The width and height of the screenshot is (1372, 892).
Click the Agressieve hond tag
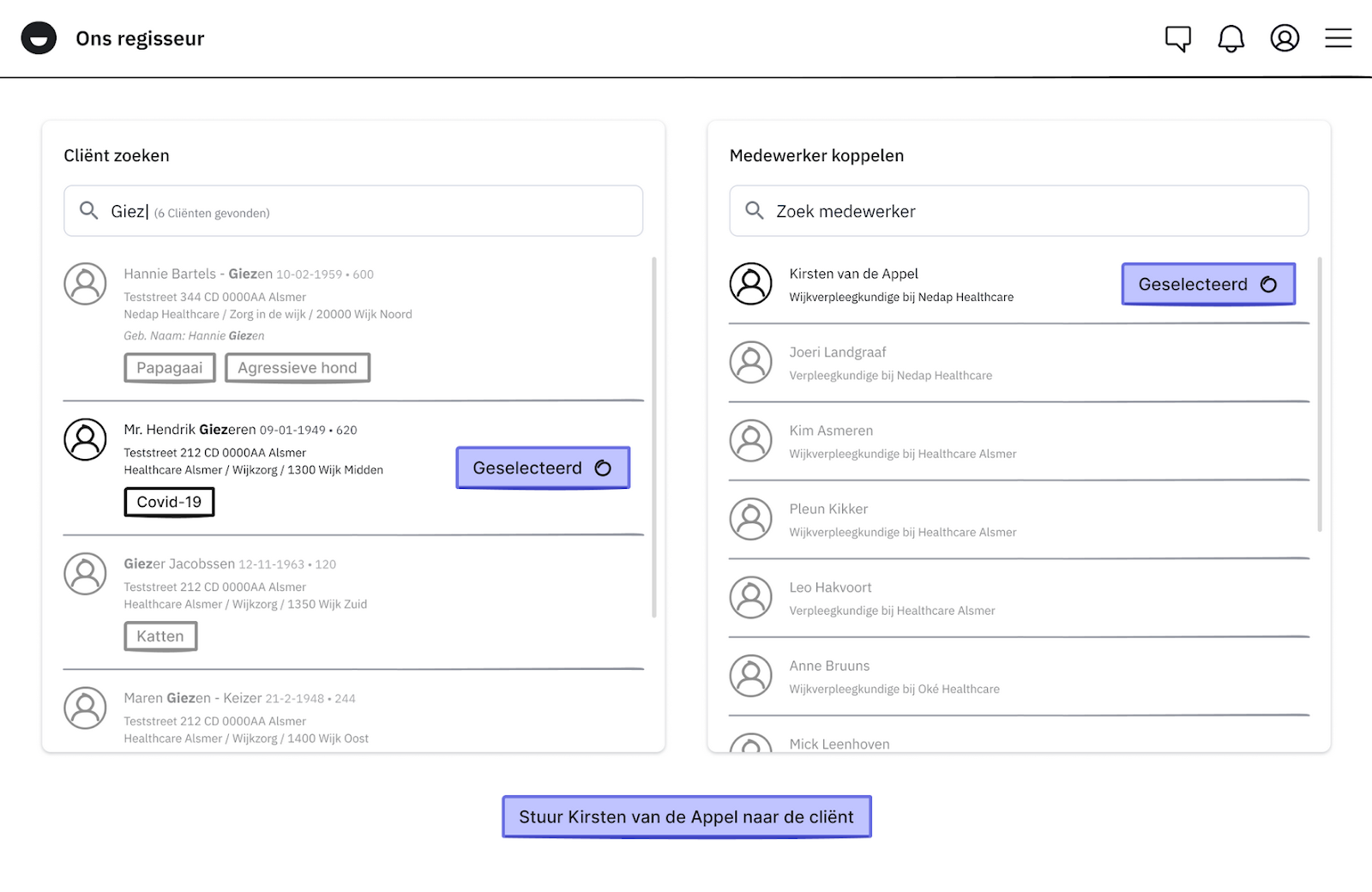(297, 368)
